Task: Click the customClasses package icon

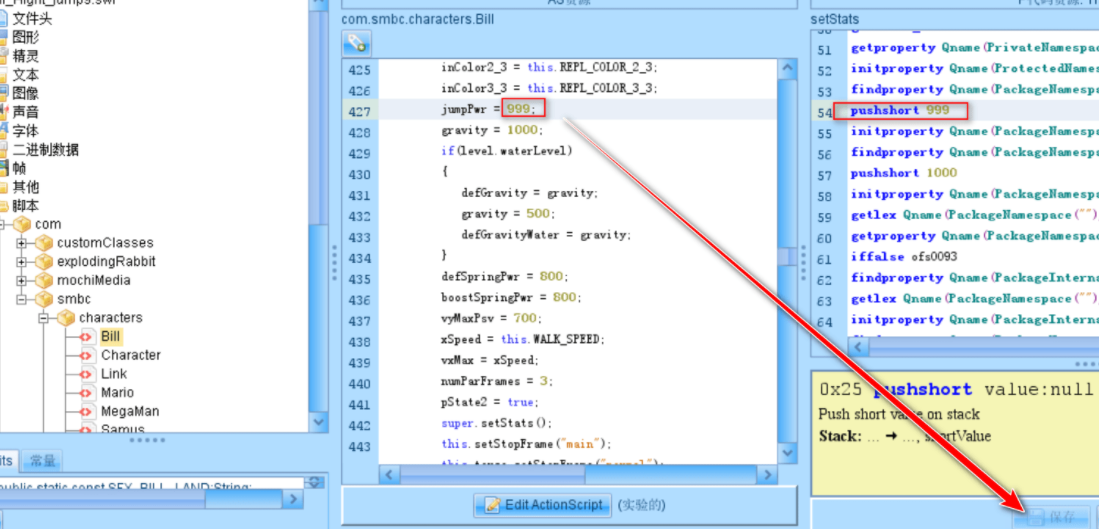Action: (44, 243)
